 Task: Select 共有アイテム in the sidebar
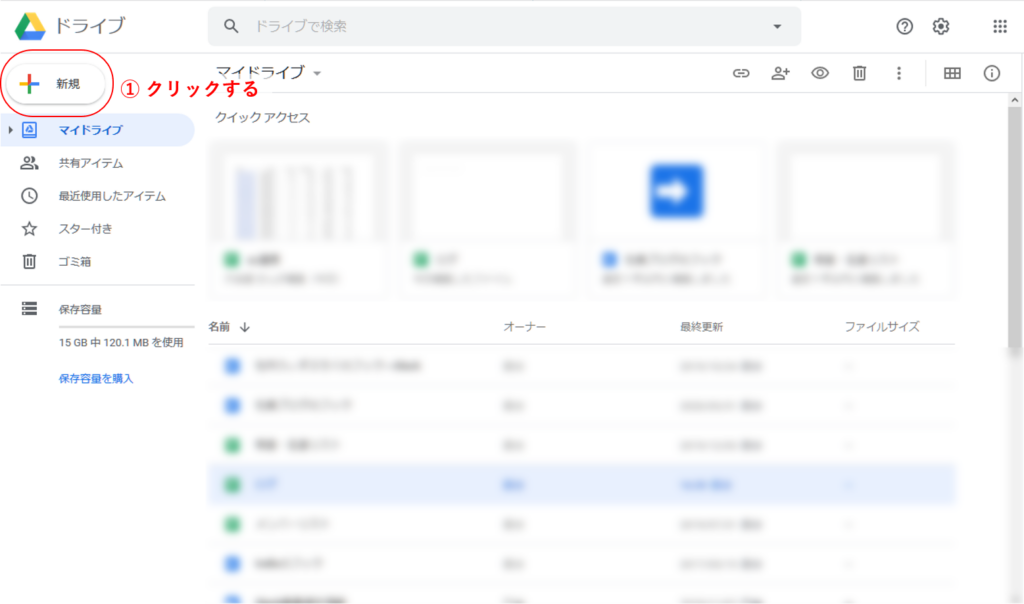point(90,163)
